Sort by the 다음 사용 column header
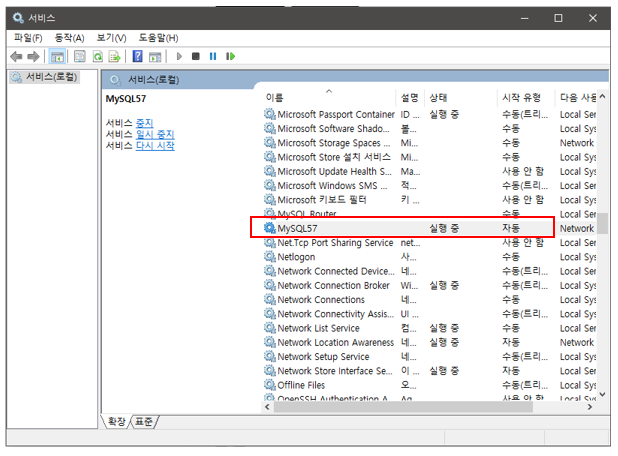618x456 pixels. pos(577,98)
